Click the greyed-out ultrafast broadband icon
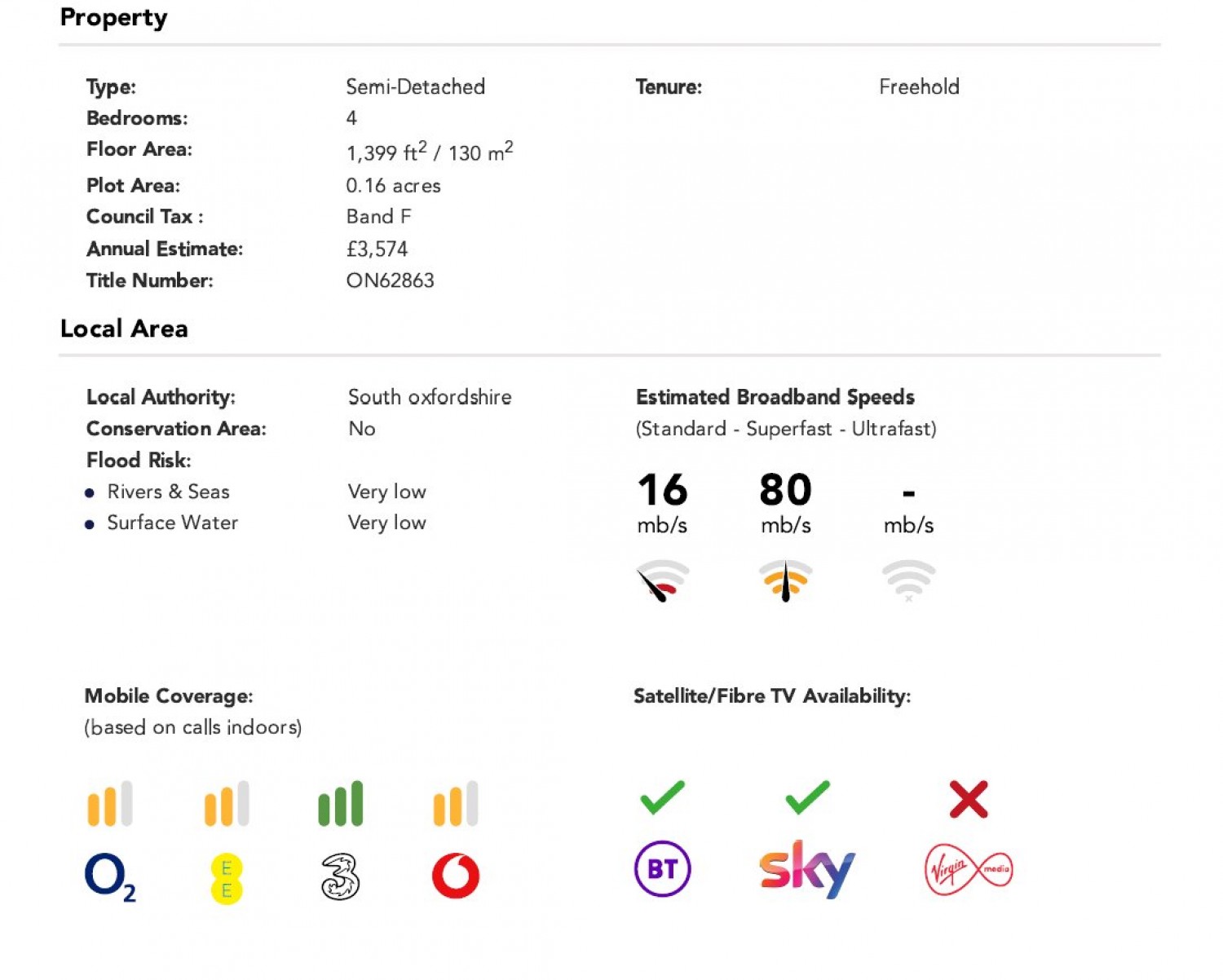 point(908,580)
